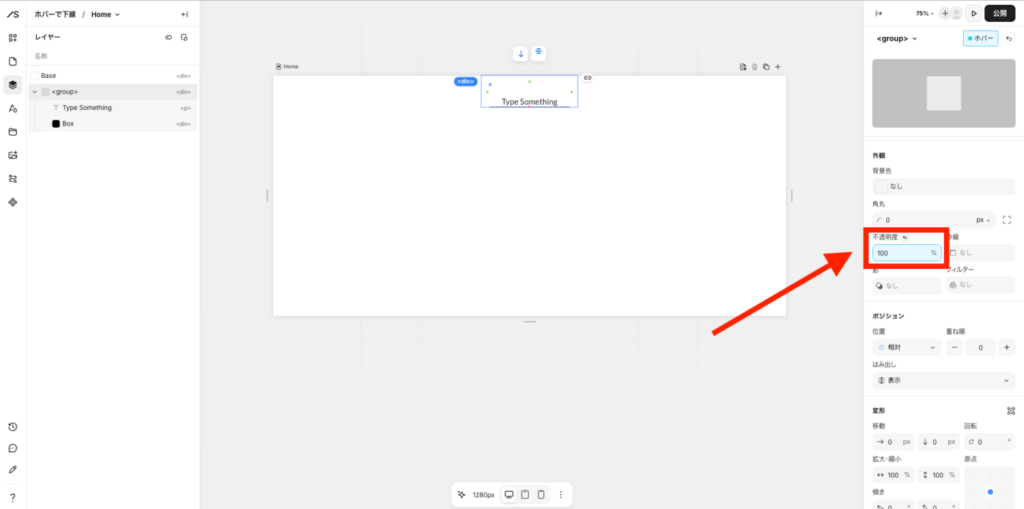Toggle the ホバー hover state

point(981,38)
